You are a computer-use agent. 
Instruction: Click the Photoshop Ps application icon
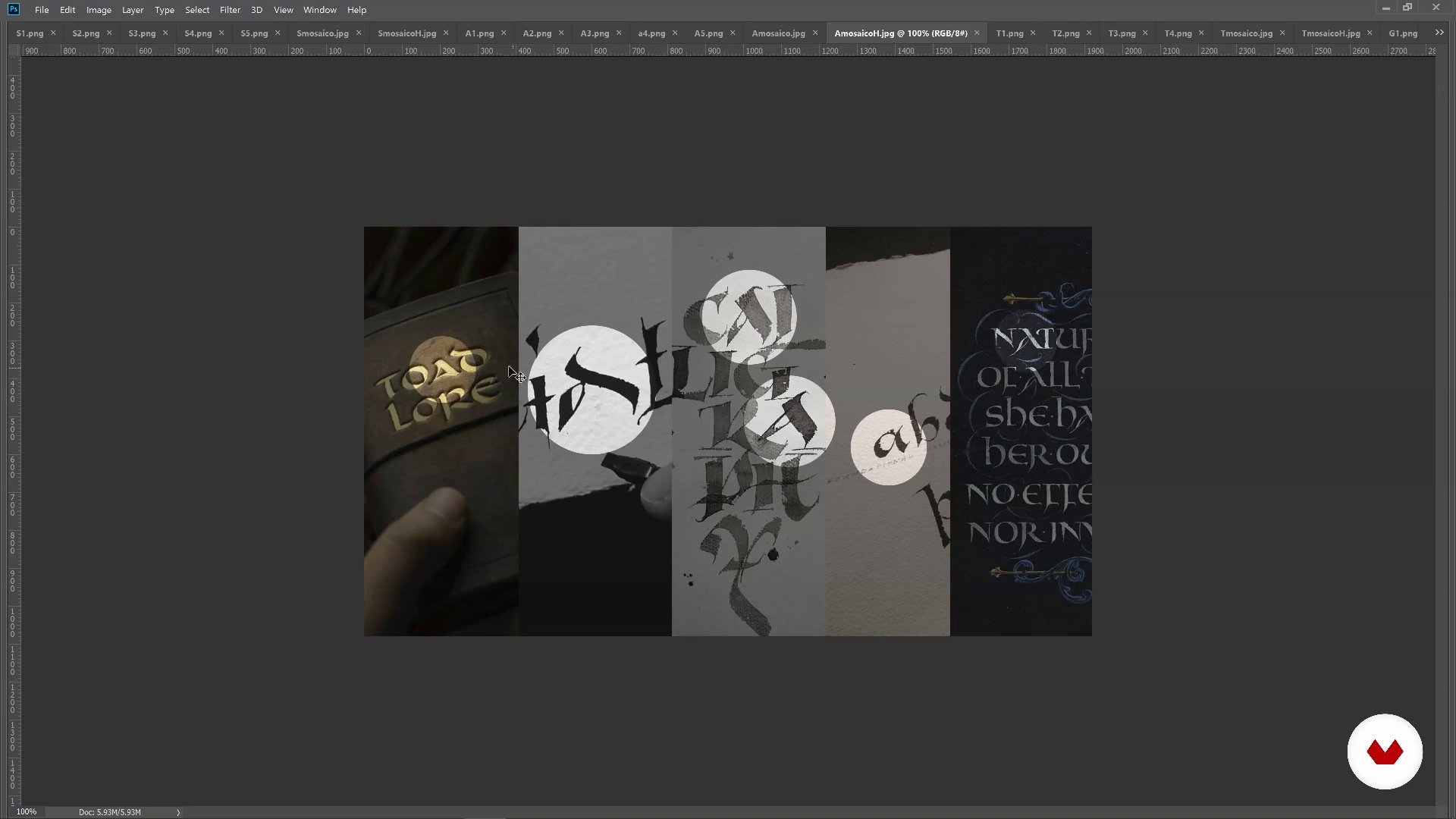click(x=14, y=9)
